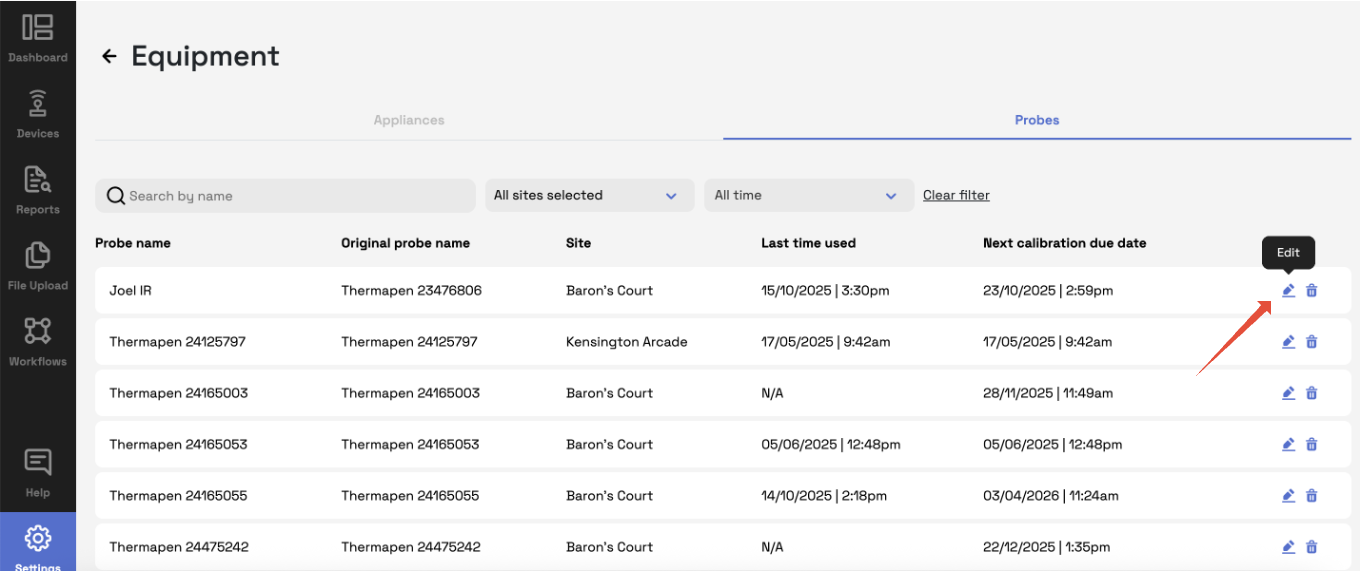Edit the Thermapen 24165055 probe

pos(1288,496)
